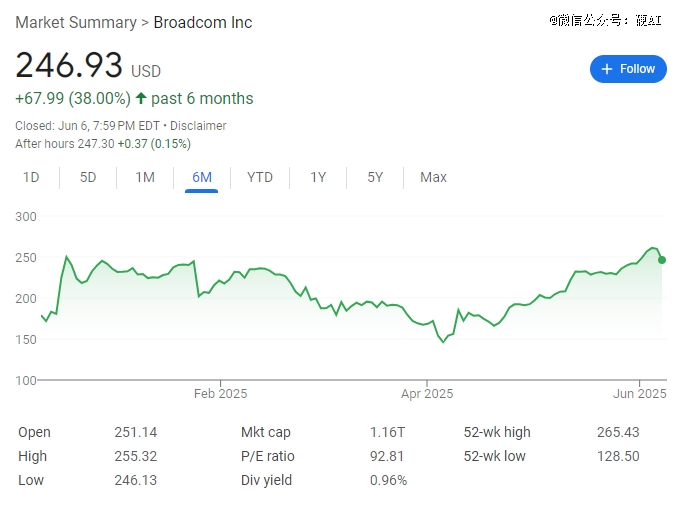
Task: Click the Mkt cap value 1.16T
Action: (x=387, y=432)
